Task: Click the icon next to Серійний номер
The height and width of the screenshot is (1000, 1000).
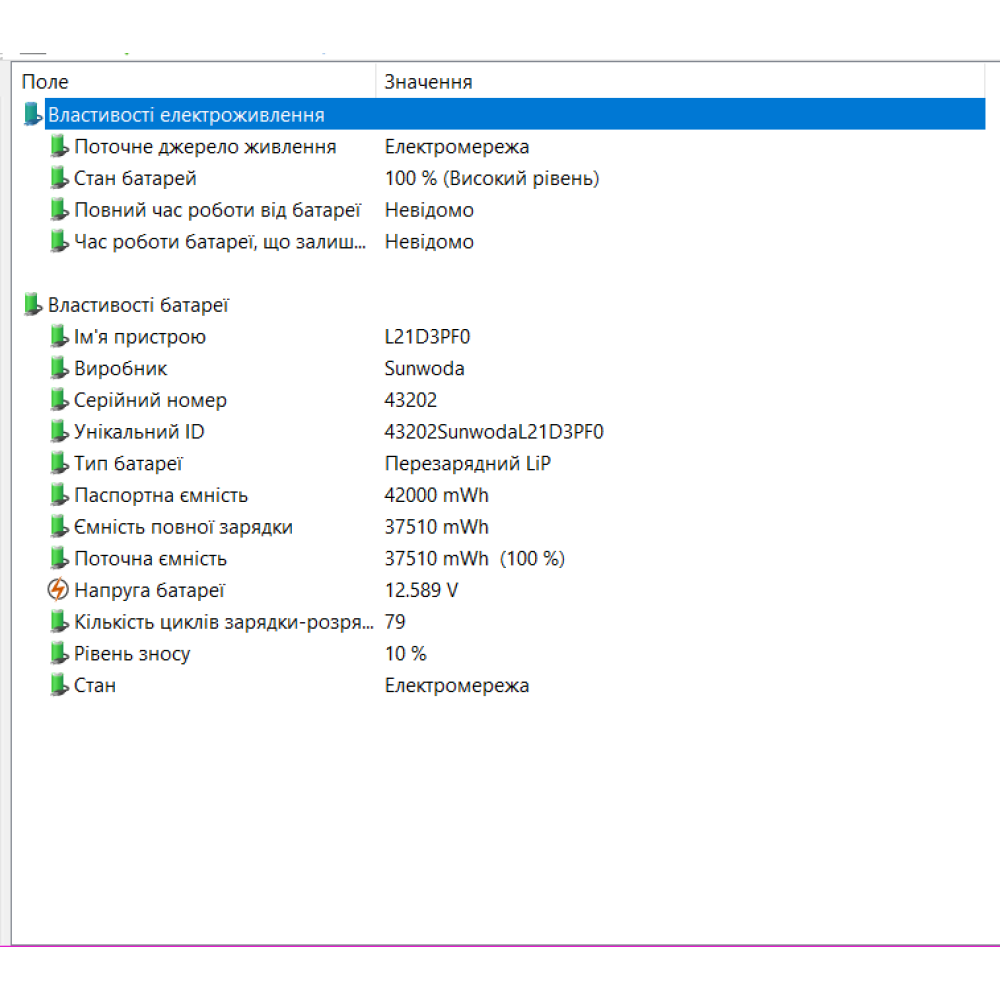Action: (x=59, y=401)
